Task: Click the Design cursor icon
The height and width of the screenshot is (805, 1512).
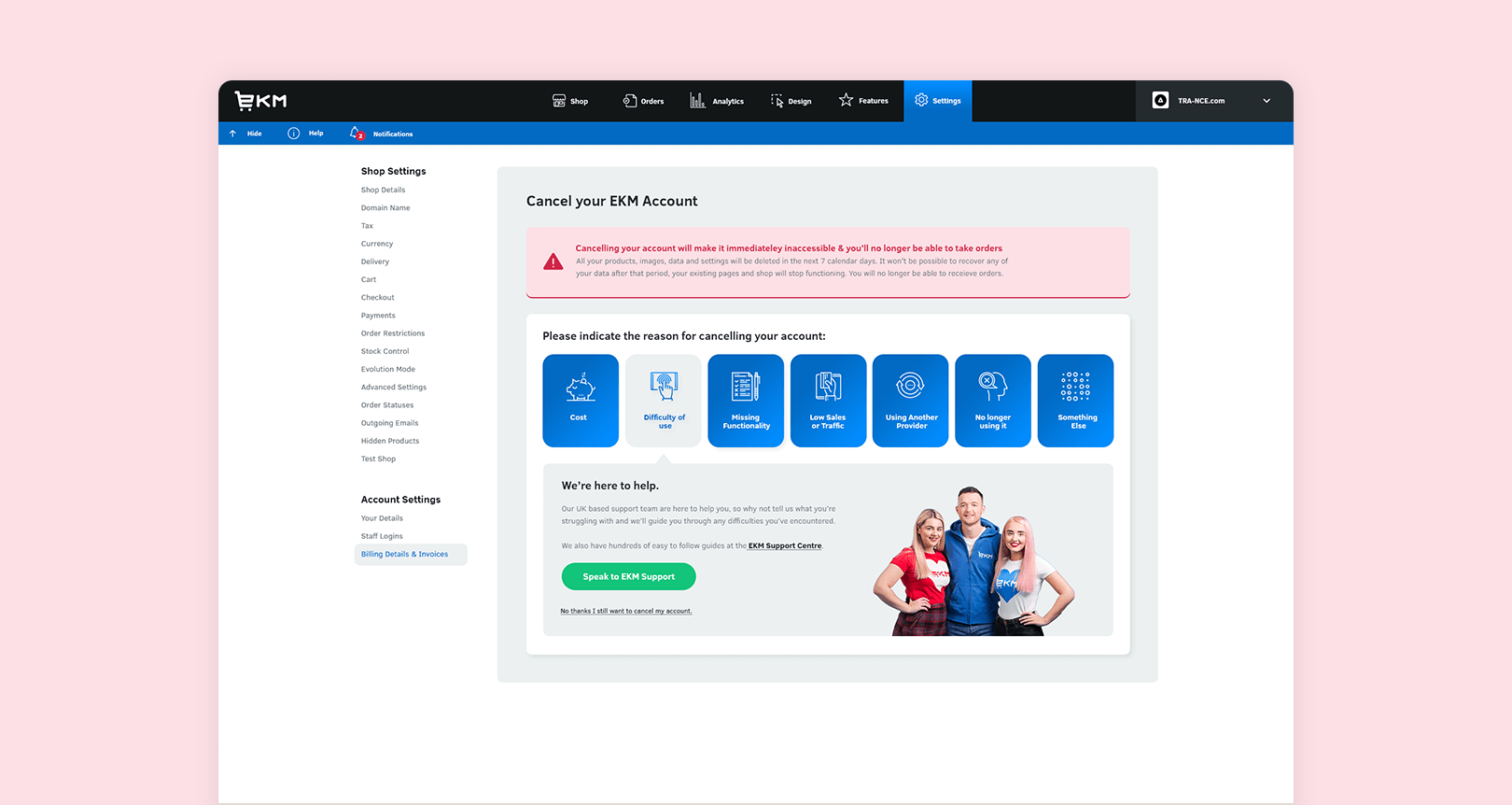Action: point(777,100)
